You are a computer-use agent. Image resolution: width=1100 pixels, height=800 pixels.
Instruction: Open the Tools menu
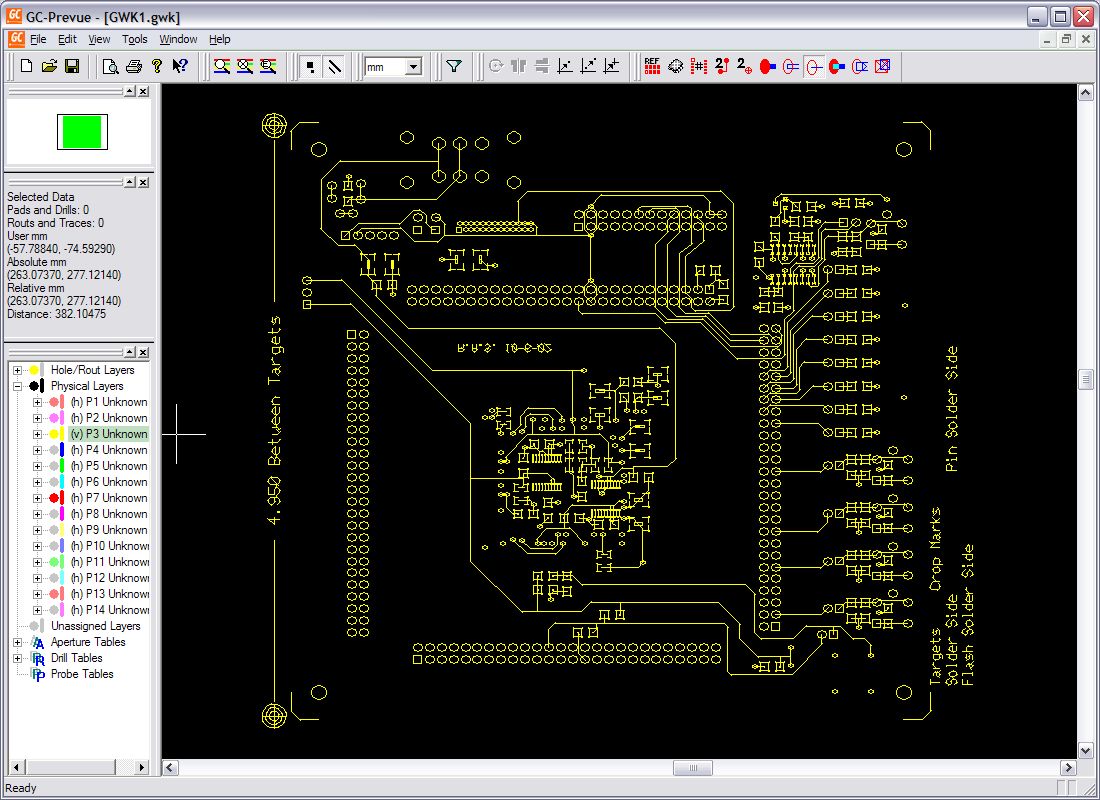click(x=134, y=39)
